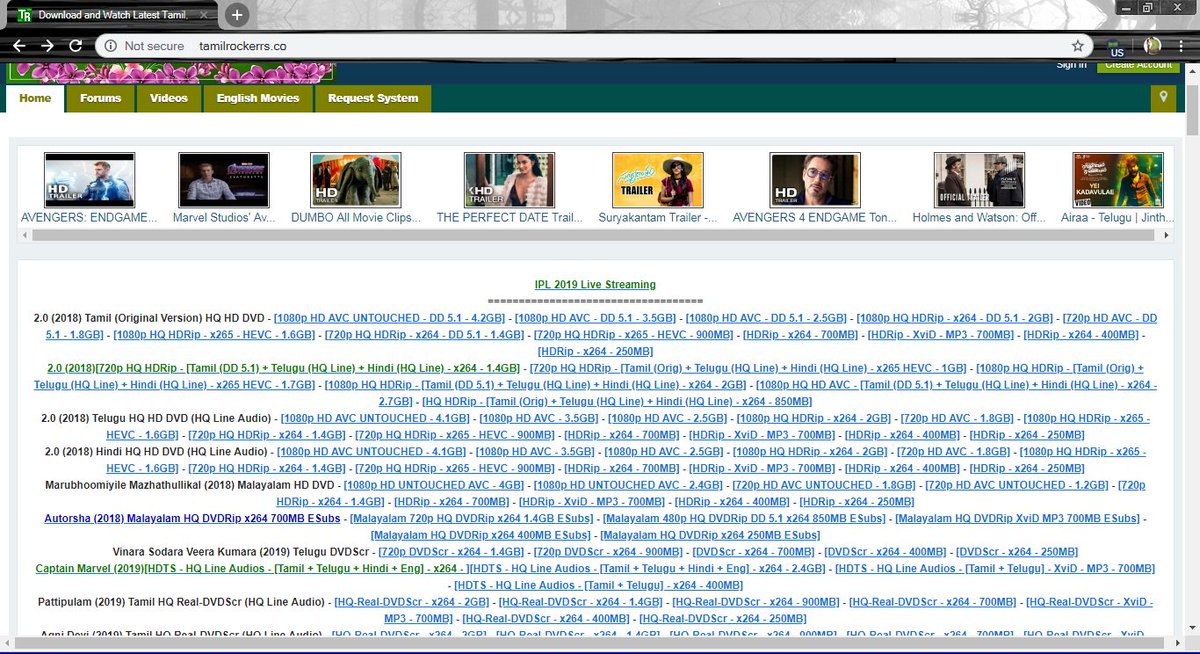The width and height of the screenshot is (1200, 654).
Task: Open Autorsha (2018) Malayalam HQ DVDRip 700MB link
Action: 193,519
